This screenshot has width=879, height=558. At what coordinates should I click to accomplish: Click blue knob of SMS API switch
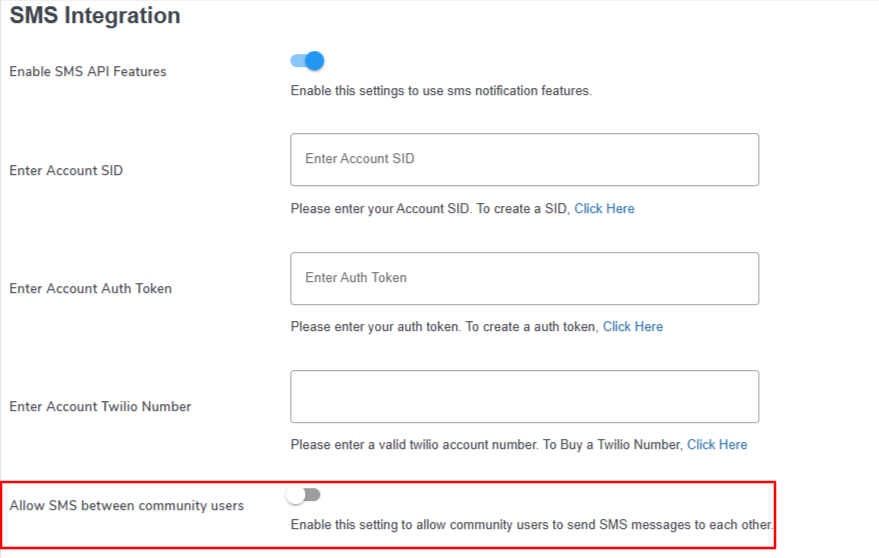coord(315,61)
